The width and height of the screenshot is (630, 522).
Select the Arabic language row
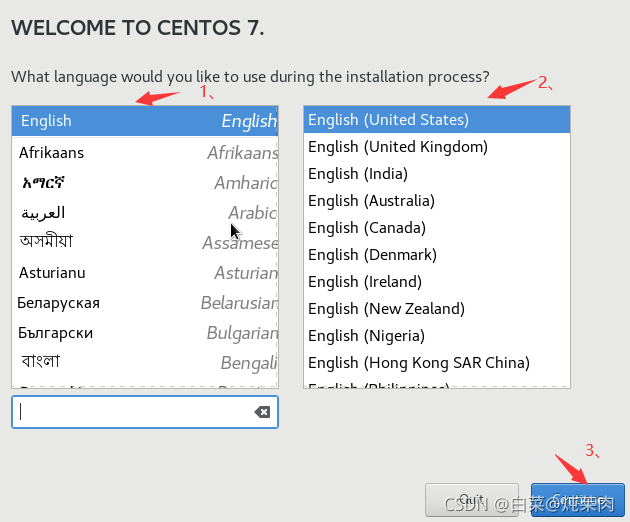pos(145,213)
